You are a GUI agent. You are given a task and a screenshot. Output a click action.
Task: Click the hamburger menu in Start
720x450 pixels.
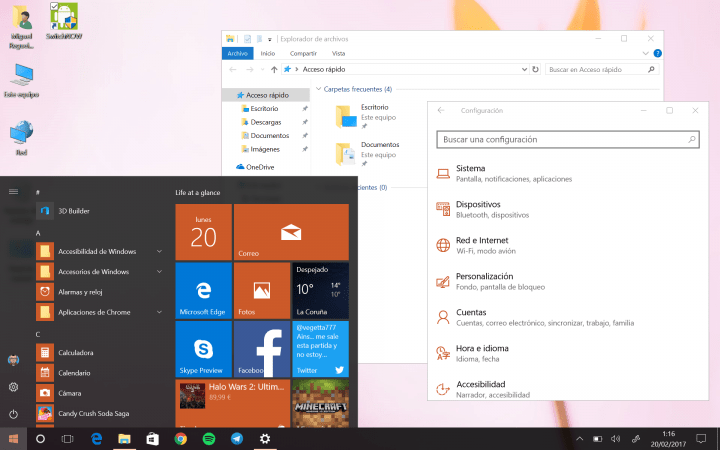(13, 191)
